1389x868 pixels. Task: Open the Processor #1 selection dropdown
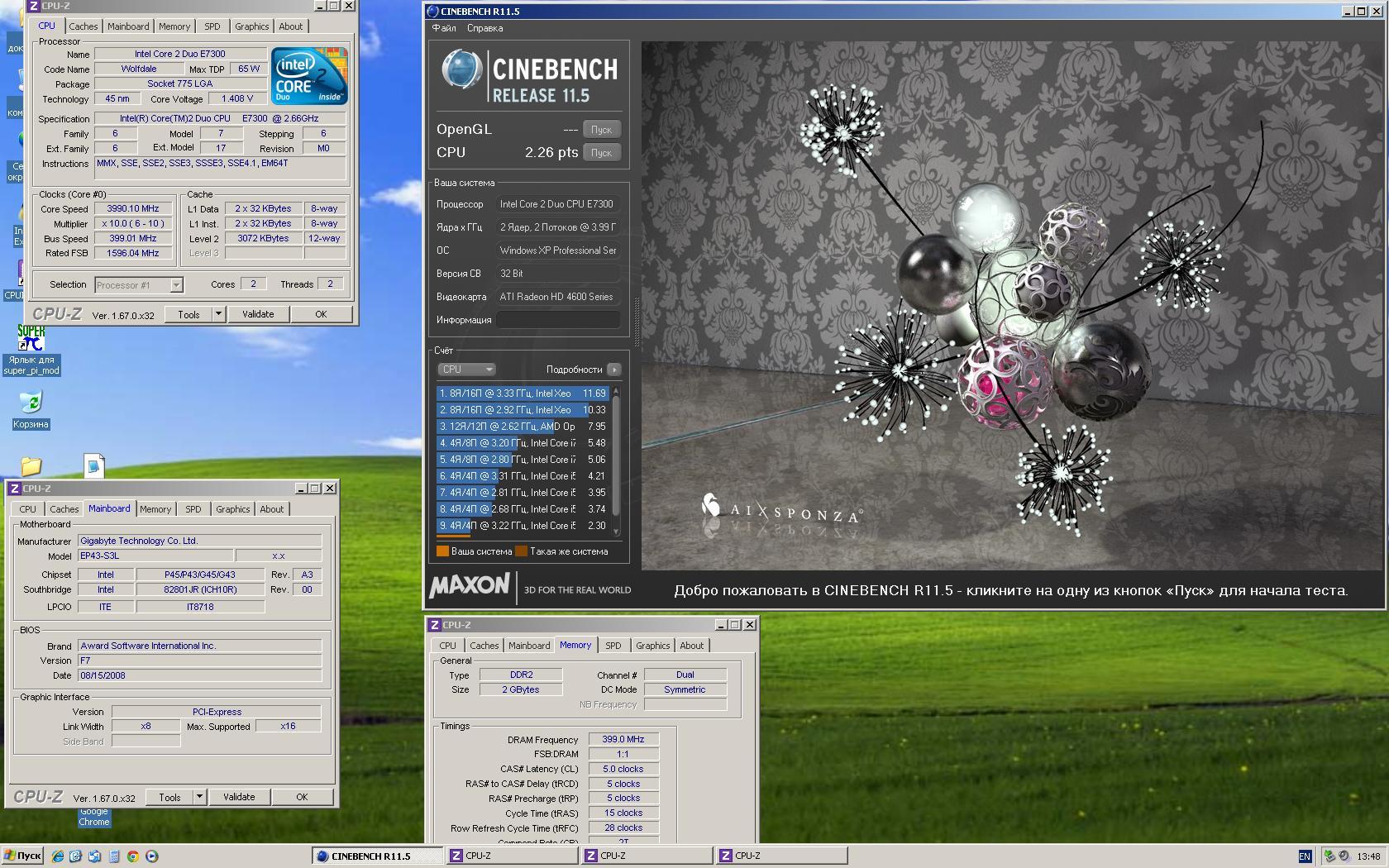[138, 285]
